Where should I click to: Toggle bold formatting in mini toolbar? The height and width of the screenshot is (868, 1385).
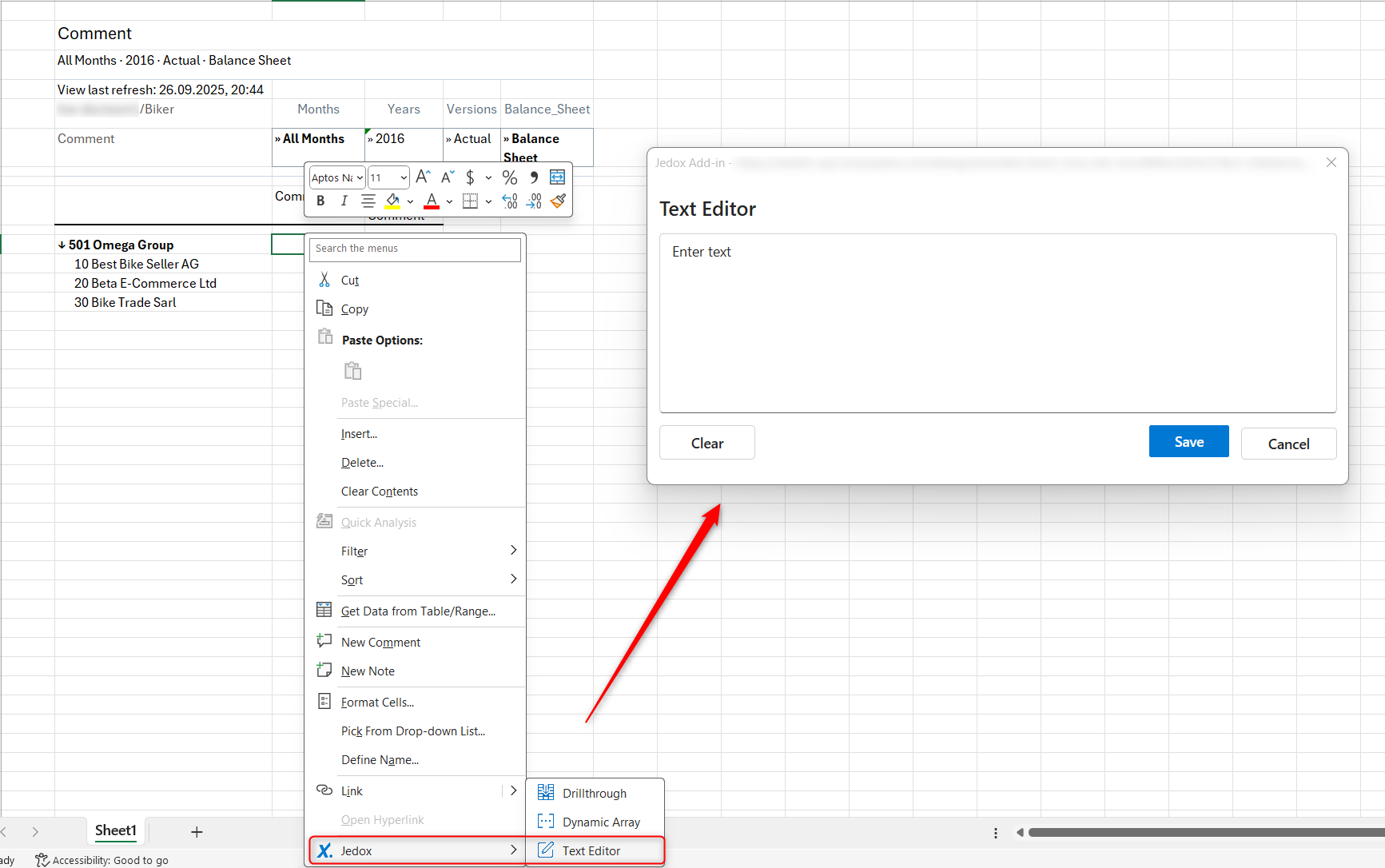320,201
